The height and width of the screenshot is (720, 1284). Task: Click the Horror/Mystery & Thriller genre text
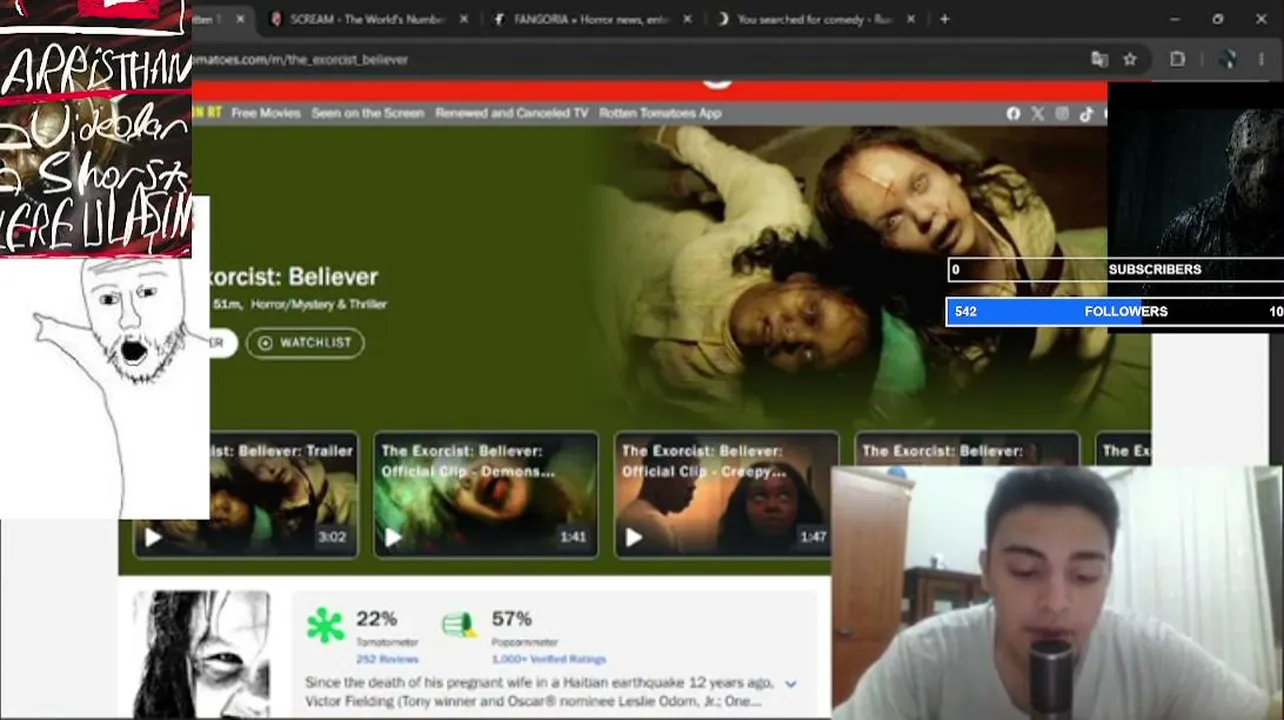[x=318, y=304]
